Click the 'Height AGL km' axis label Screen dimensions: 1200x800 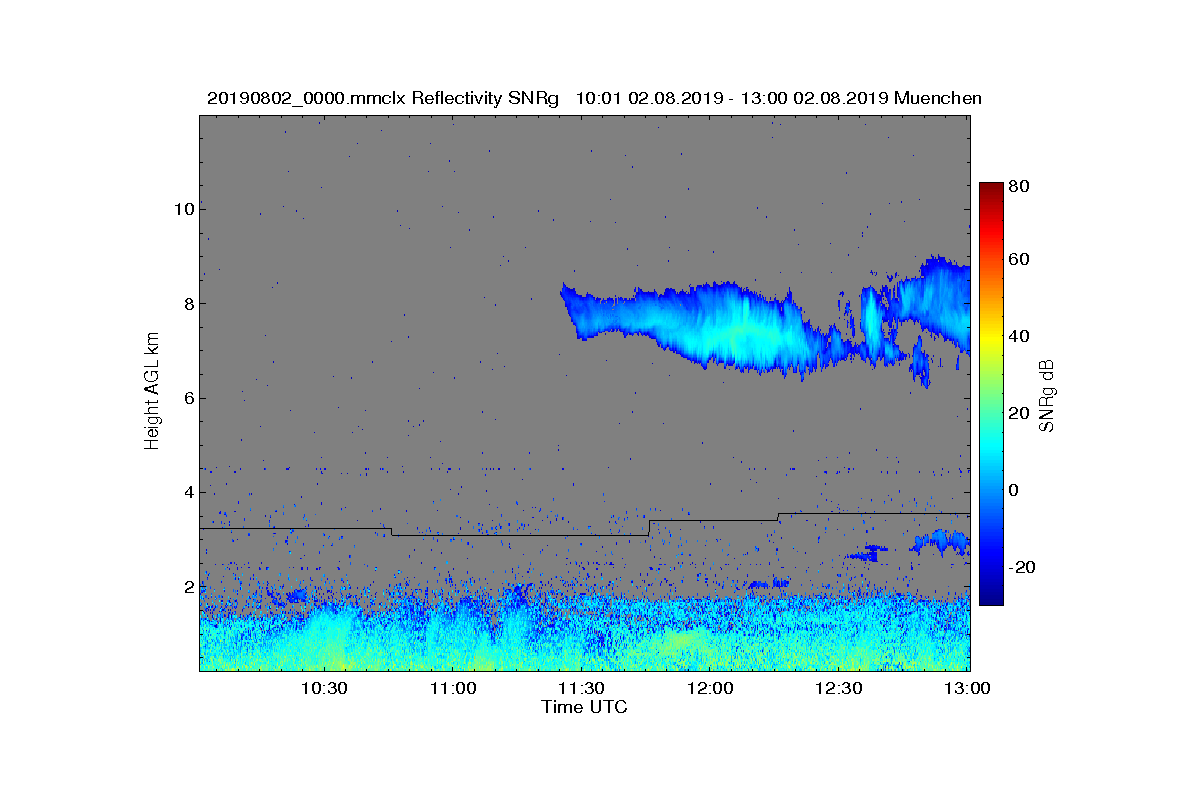[x=152, y=392]
